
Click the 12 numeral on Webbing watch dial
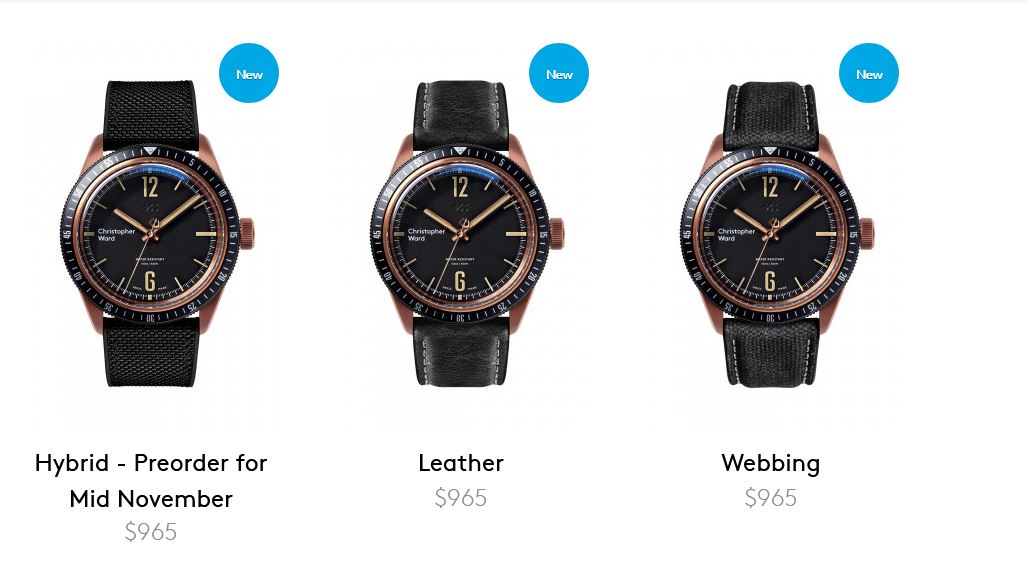tap(770, 187)
